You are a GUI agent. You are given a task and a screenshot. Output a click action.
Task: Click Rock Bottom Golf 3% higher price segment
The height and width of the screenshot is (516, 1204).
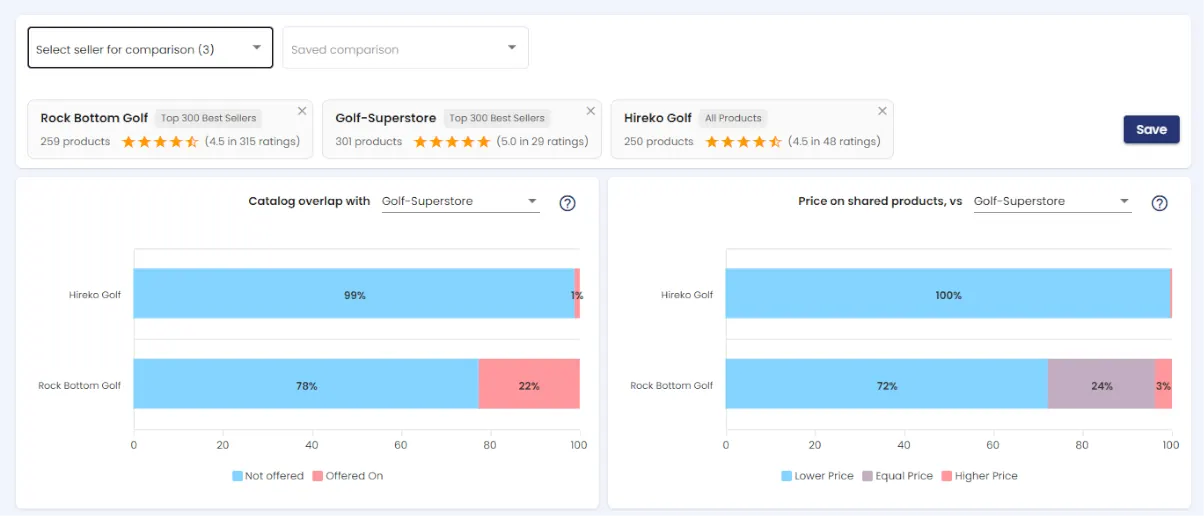pos(1163,384)
